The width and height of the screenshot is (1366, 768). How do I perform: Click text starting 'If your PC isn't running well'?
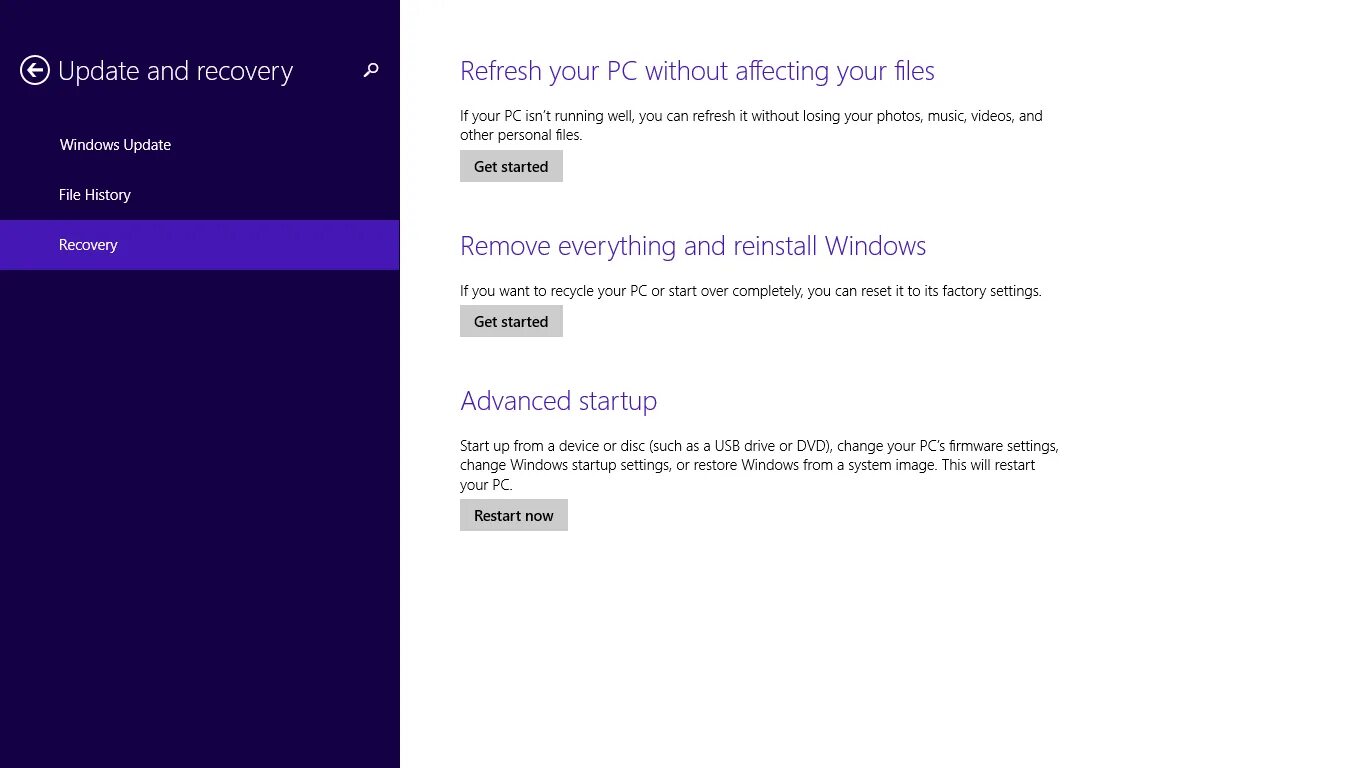tap(751, 125)
